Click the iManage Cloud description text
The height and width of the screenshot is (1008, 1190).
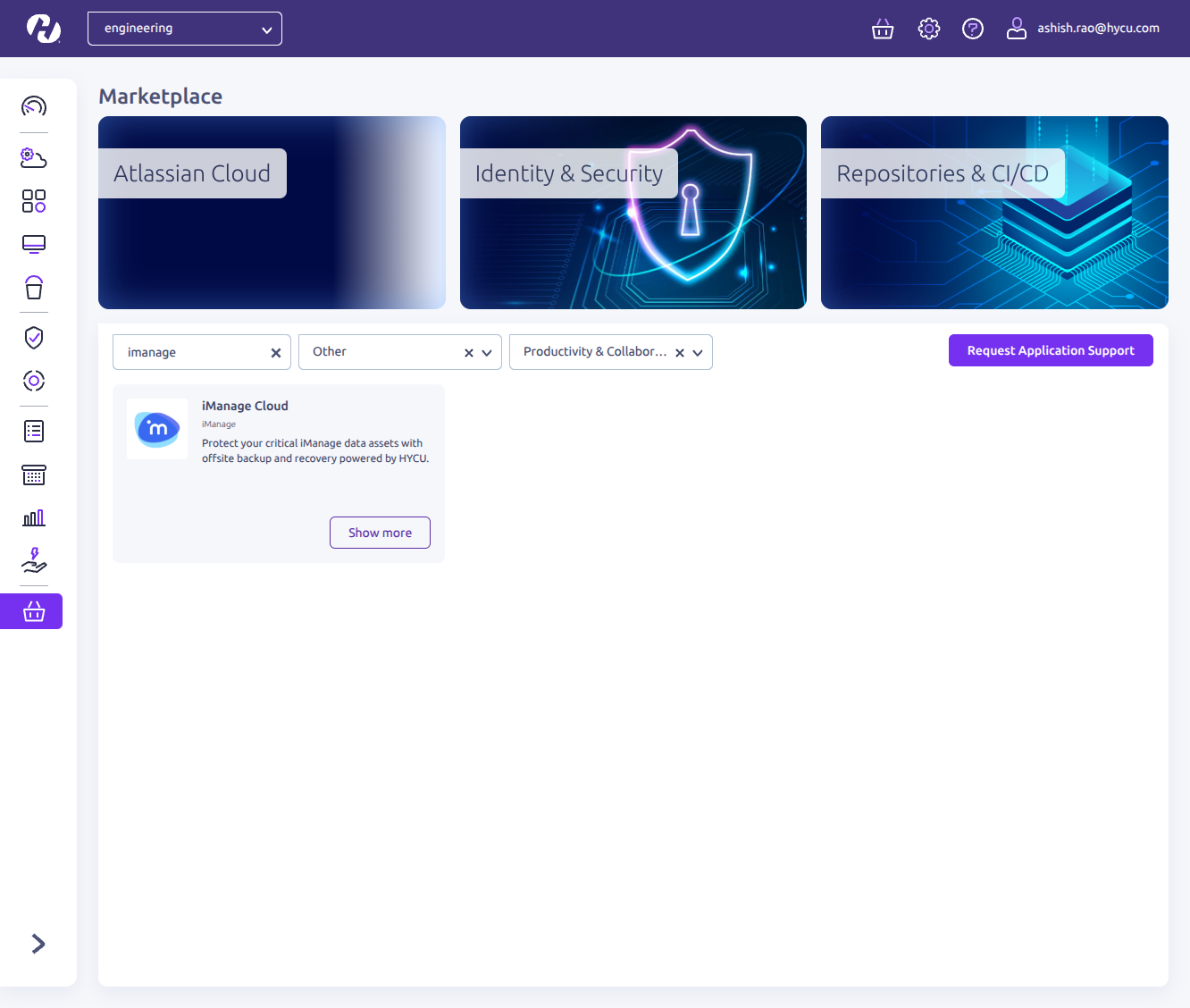[x=315, y=450]
